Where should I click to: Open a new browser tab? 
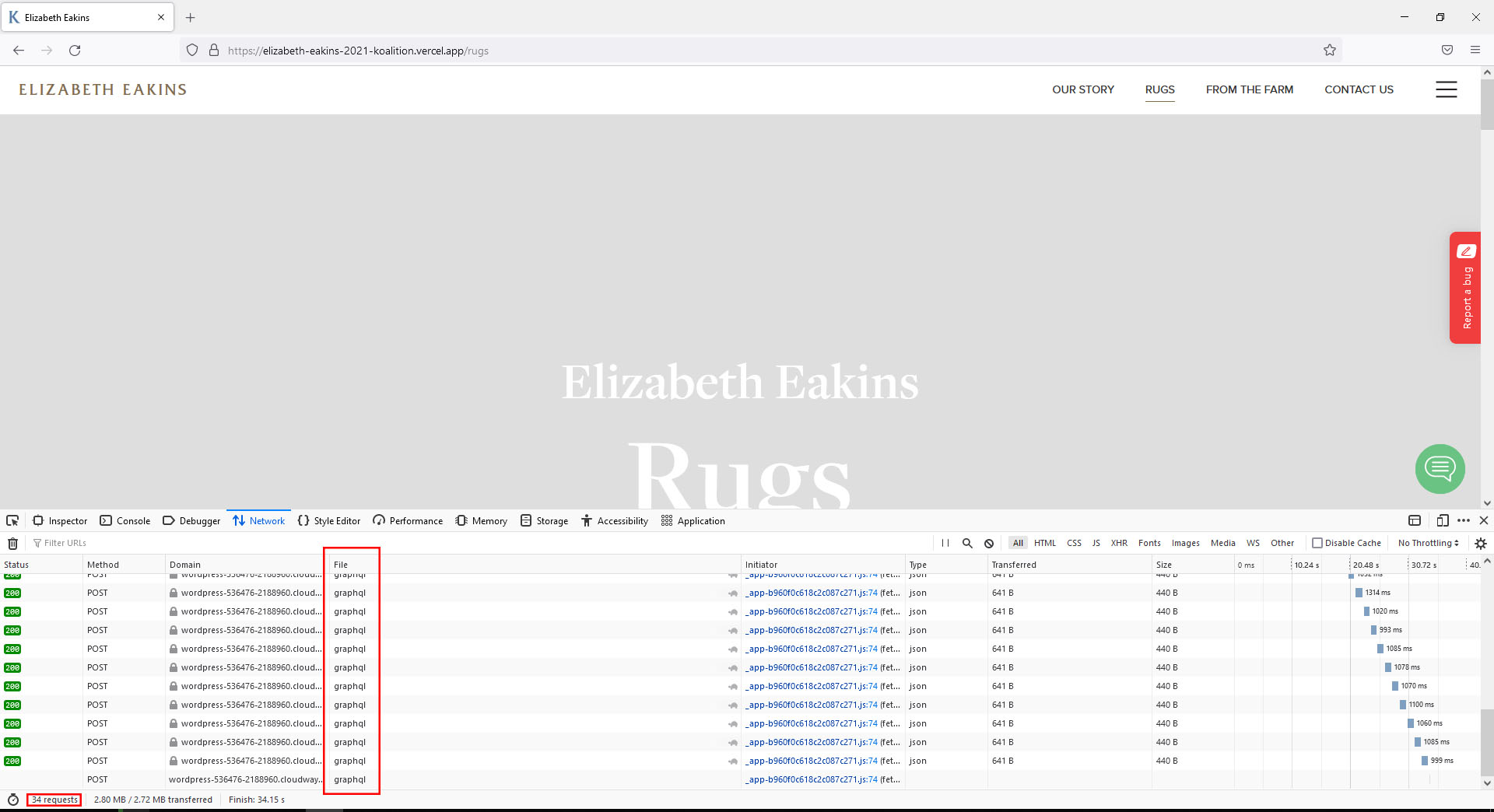[x=190, y=17]
